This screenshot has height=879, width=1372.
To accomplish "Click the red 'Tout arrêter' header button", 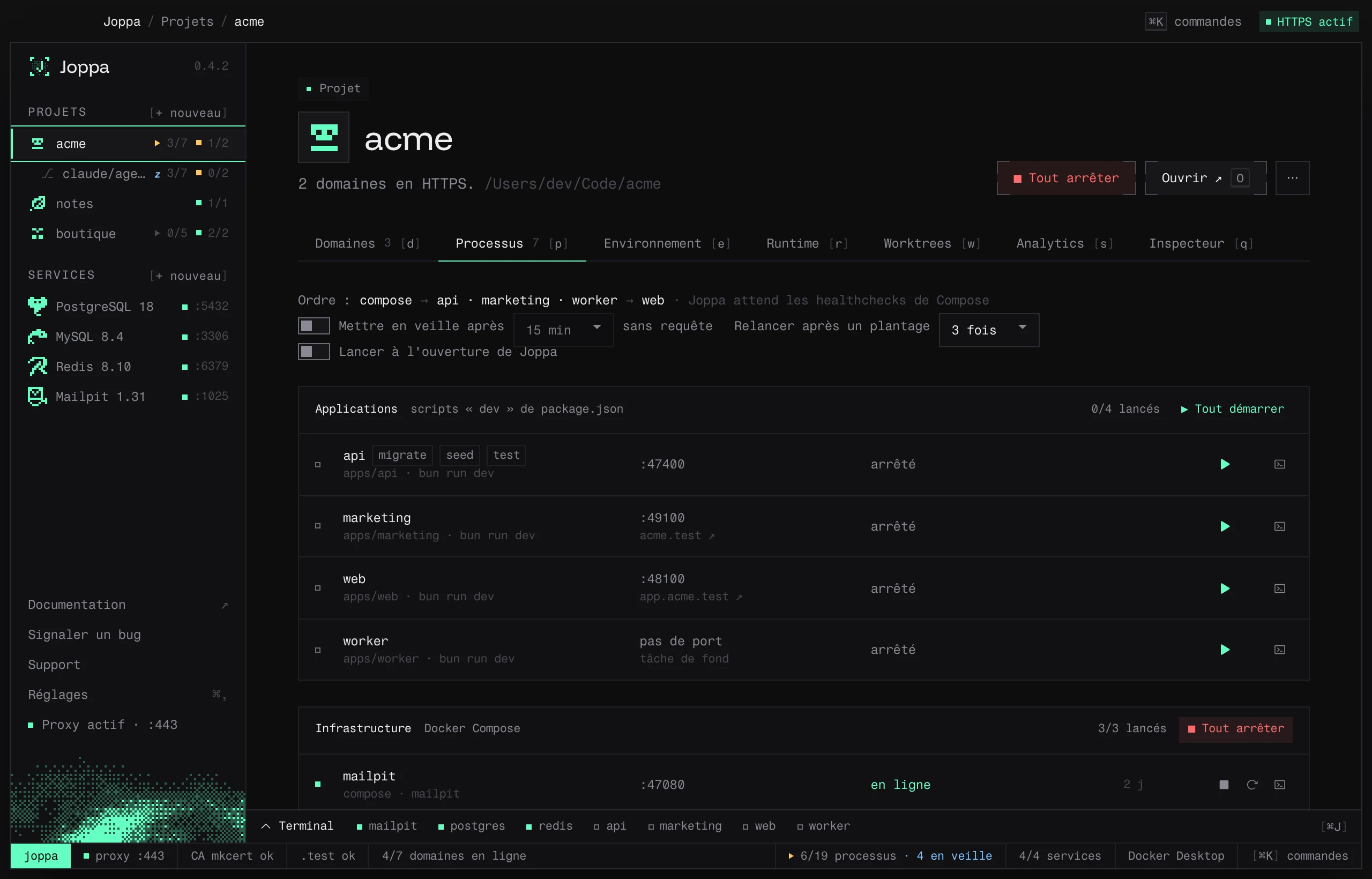I will tap(1066, 178).
